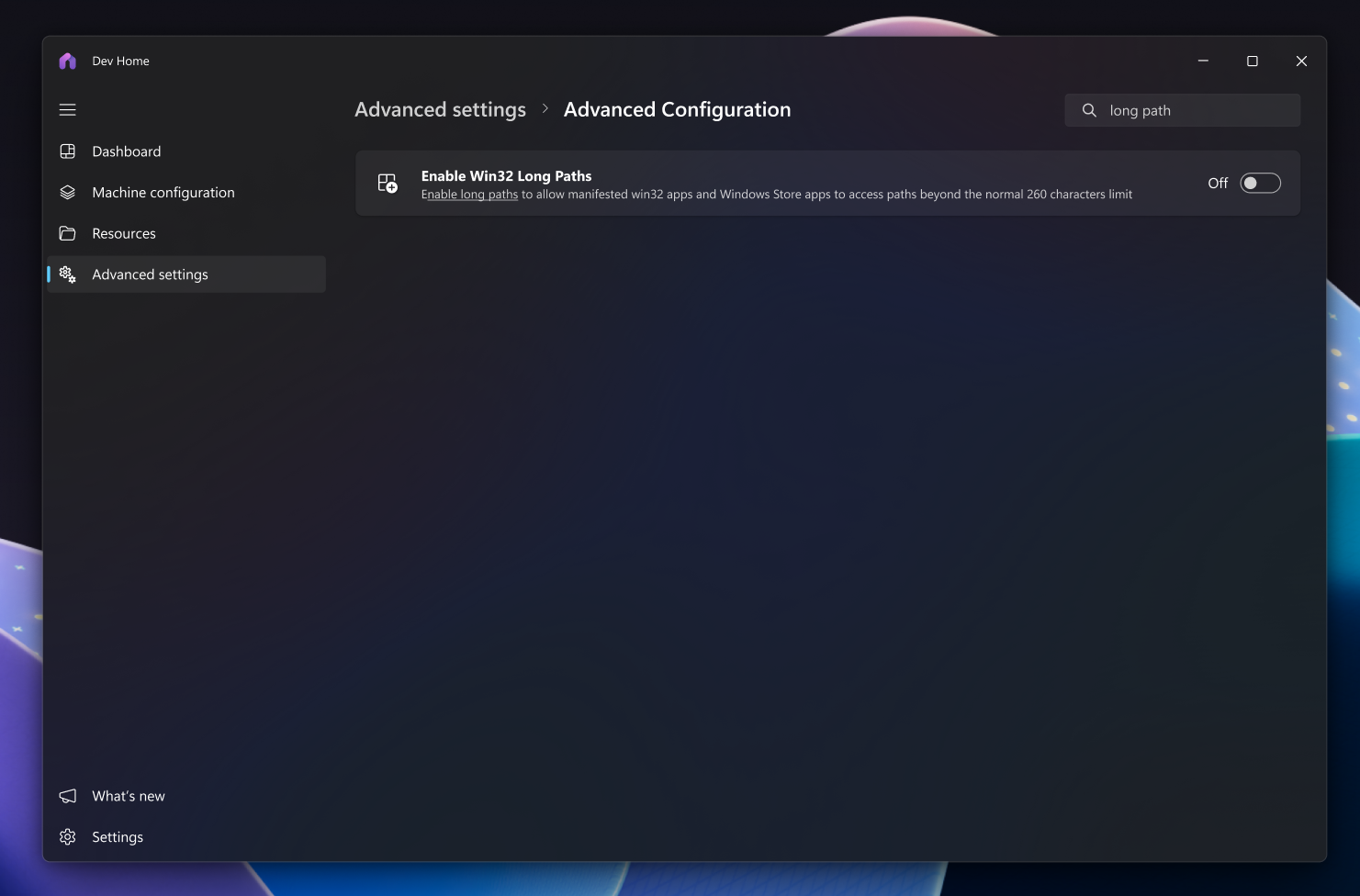Click the Machine configuration layers icon
Screen dimensions: 1360x896
[67, 192]
